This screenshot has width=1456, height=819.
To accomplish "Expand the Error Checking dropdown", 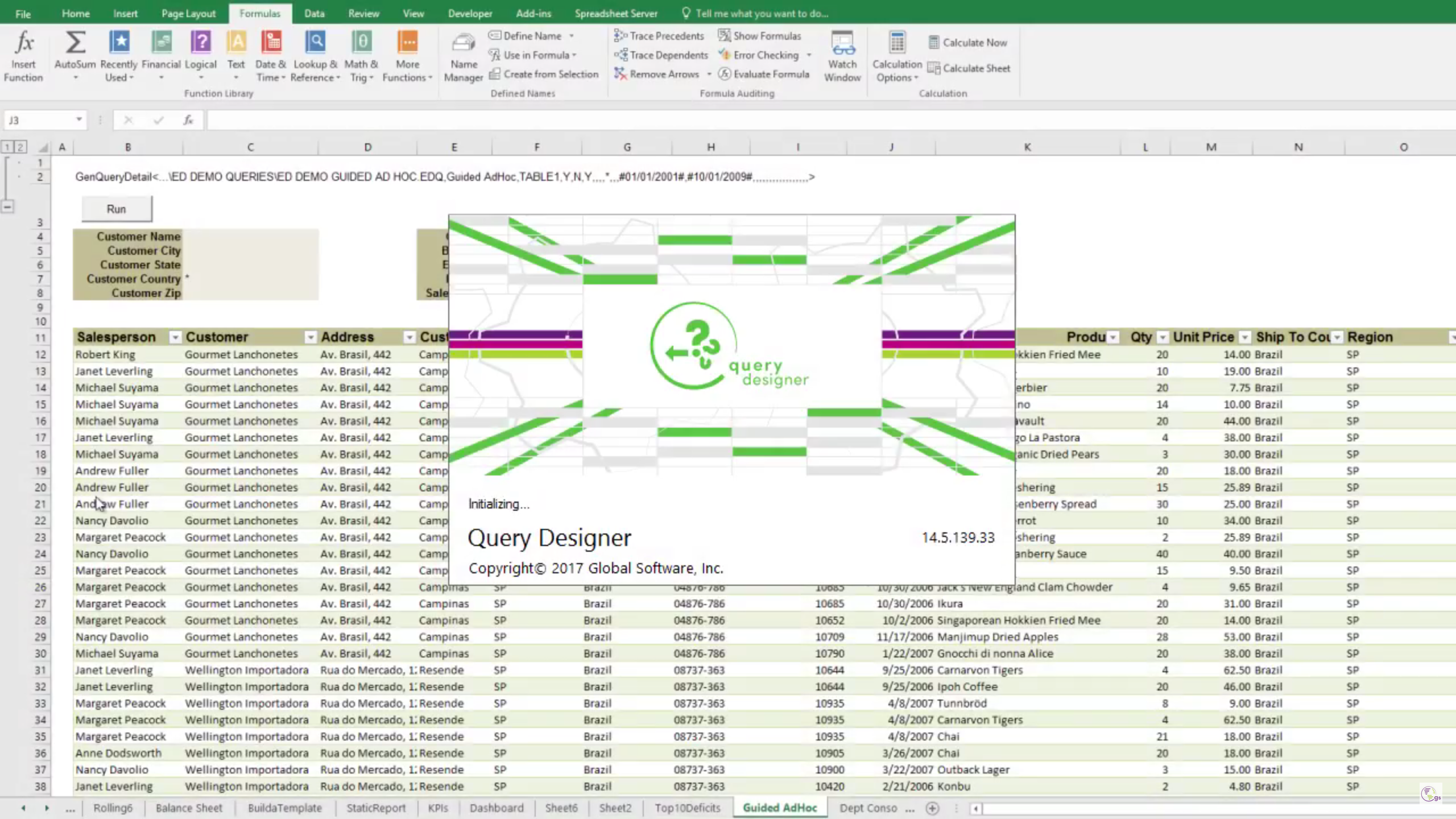I will click(x=808, y=55).
